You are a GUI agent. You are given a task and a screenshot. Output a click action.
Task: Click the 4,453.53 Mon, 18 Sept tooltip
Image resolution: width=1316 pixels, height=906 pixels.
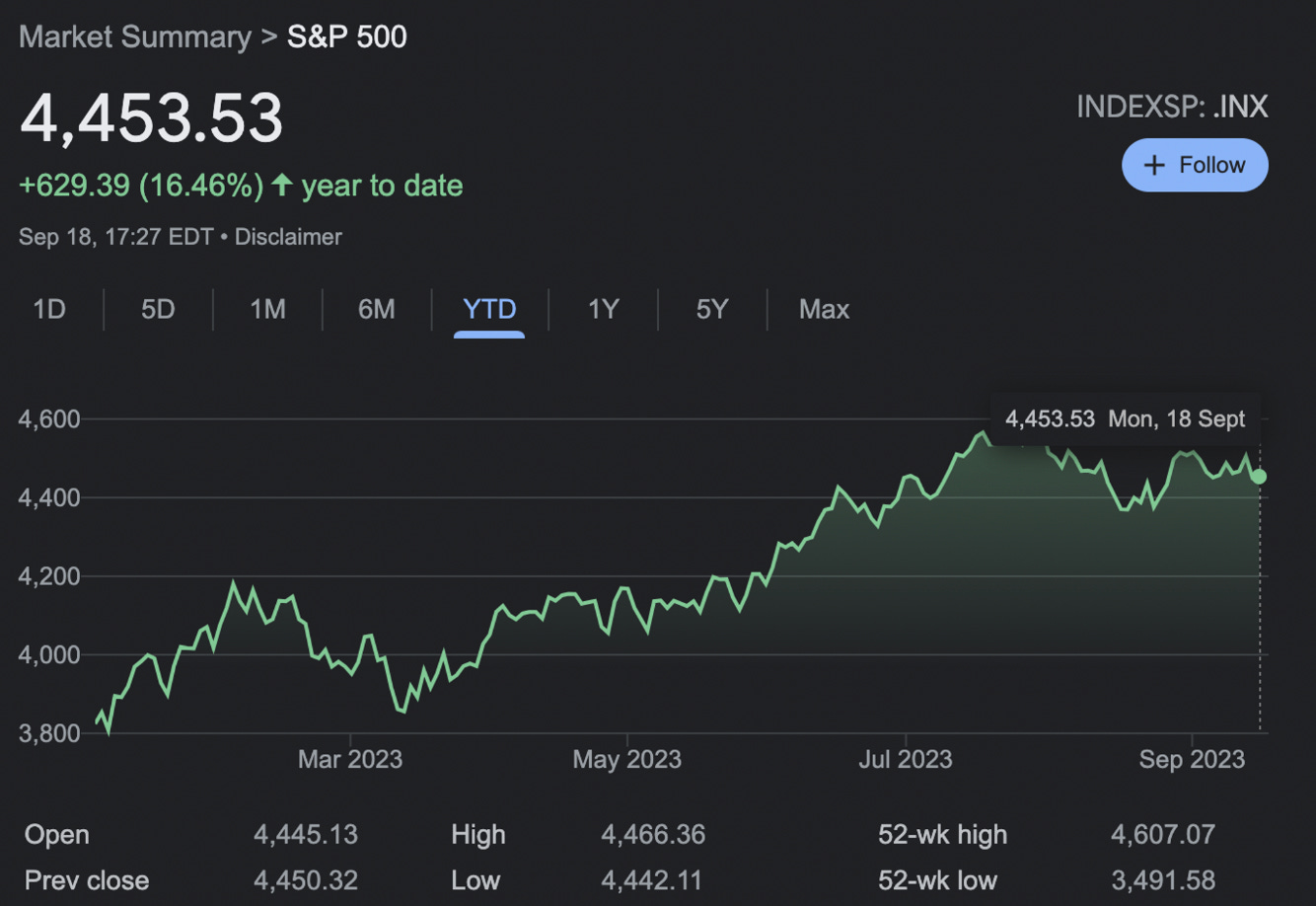point(1125,418)
